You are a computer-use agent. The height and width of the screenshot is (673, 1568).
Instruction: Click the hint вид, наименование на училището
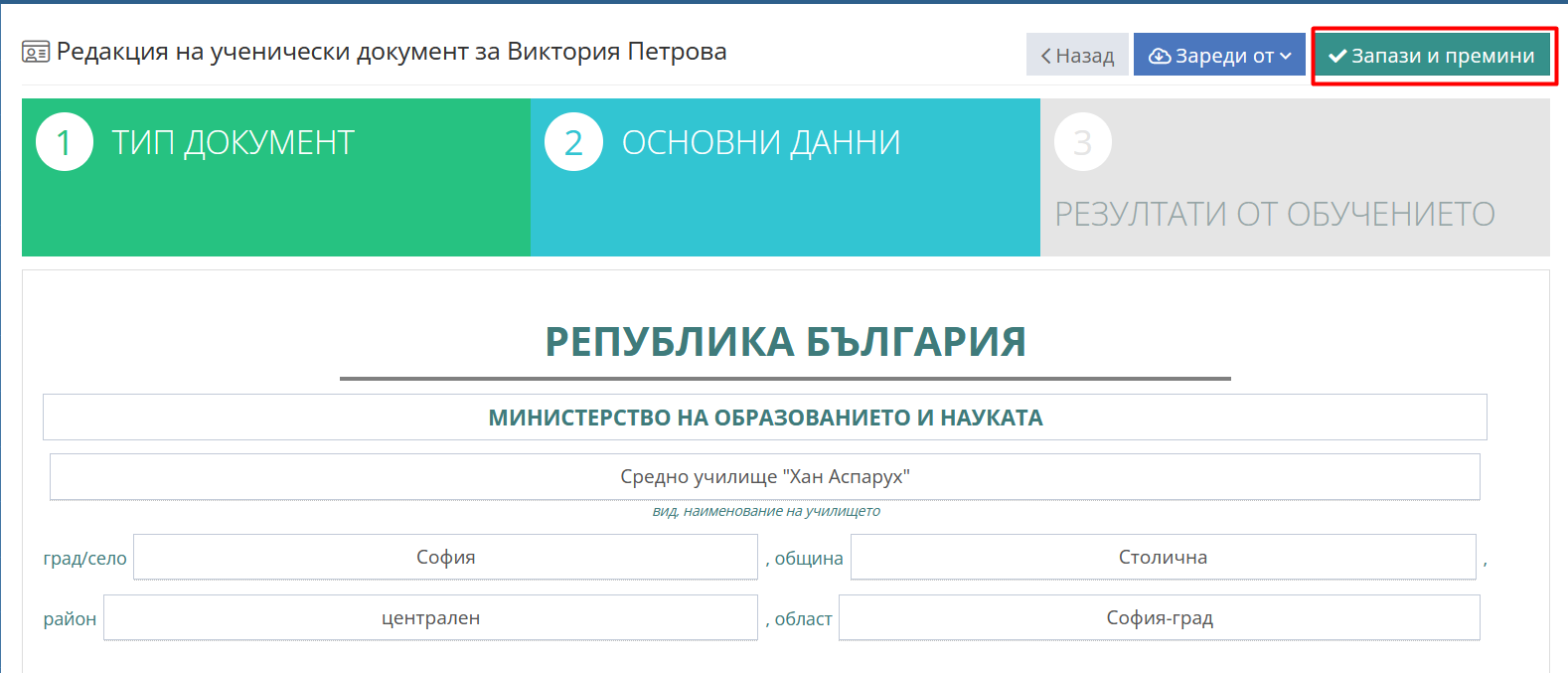(766, 511)
